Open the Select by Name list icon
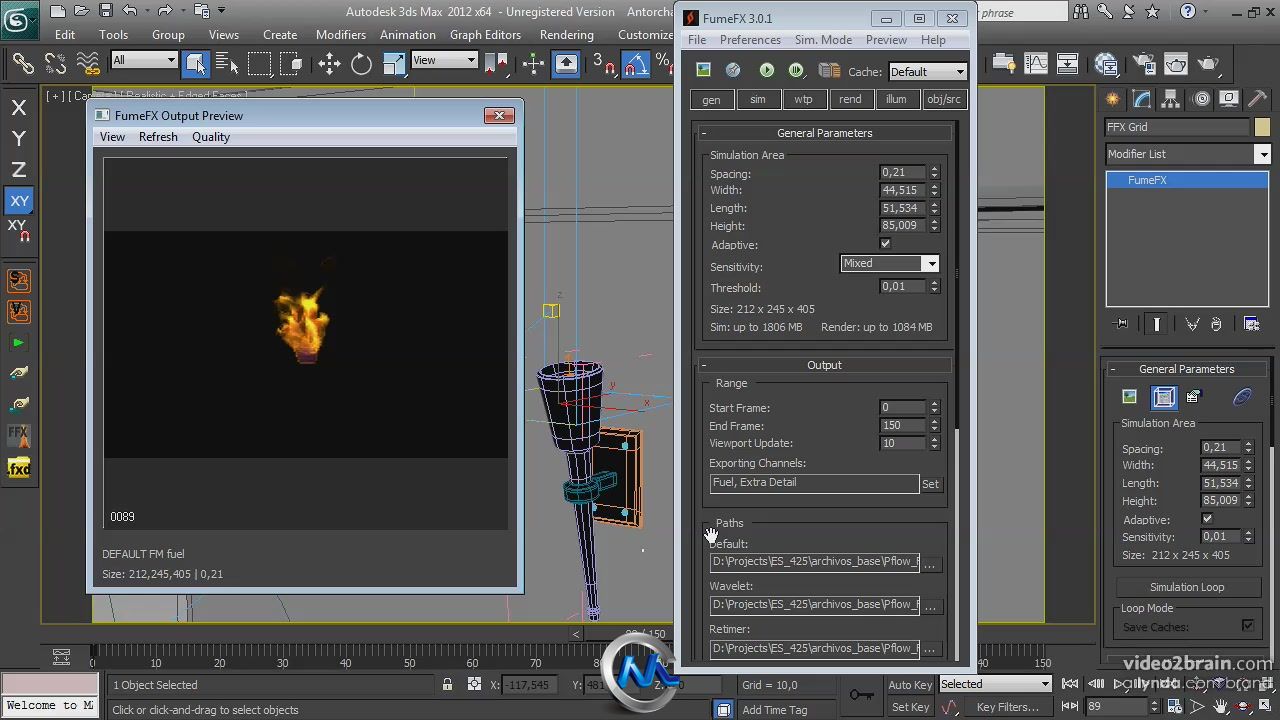Screen dimensions: 1280x720 (x=227, y=64)
